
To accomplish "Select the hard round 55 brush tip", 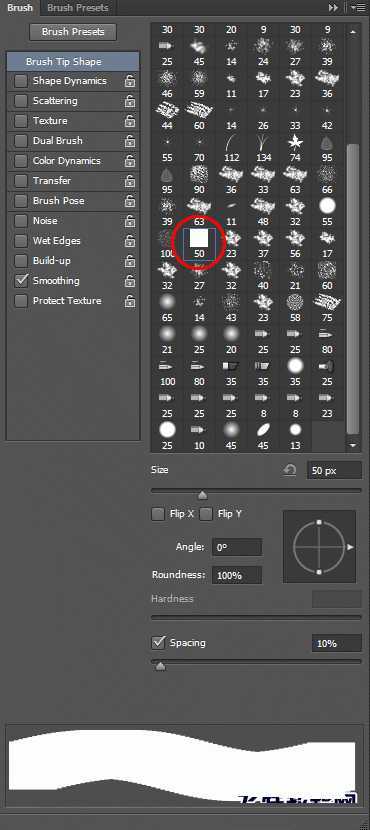I will [x=327, y=206].
